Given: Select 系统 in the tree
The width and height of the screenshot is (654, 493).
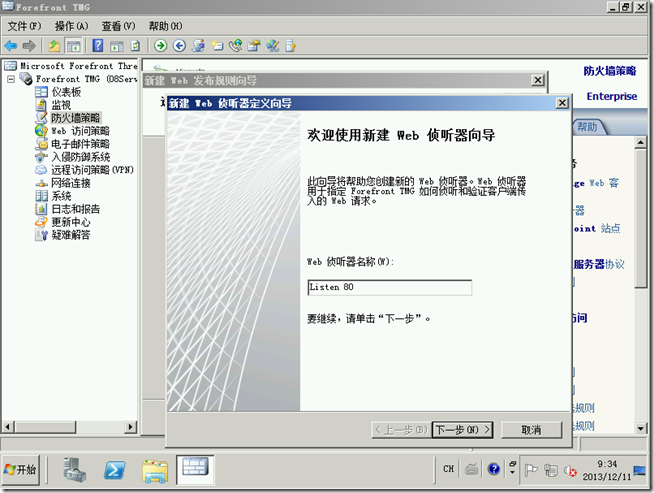Looking at the screenshot, I should pos(61,196).
